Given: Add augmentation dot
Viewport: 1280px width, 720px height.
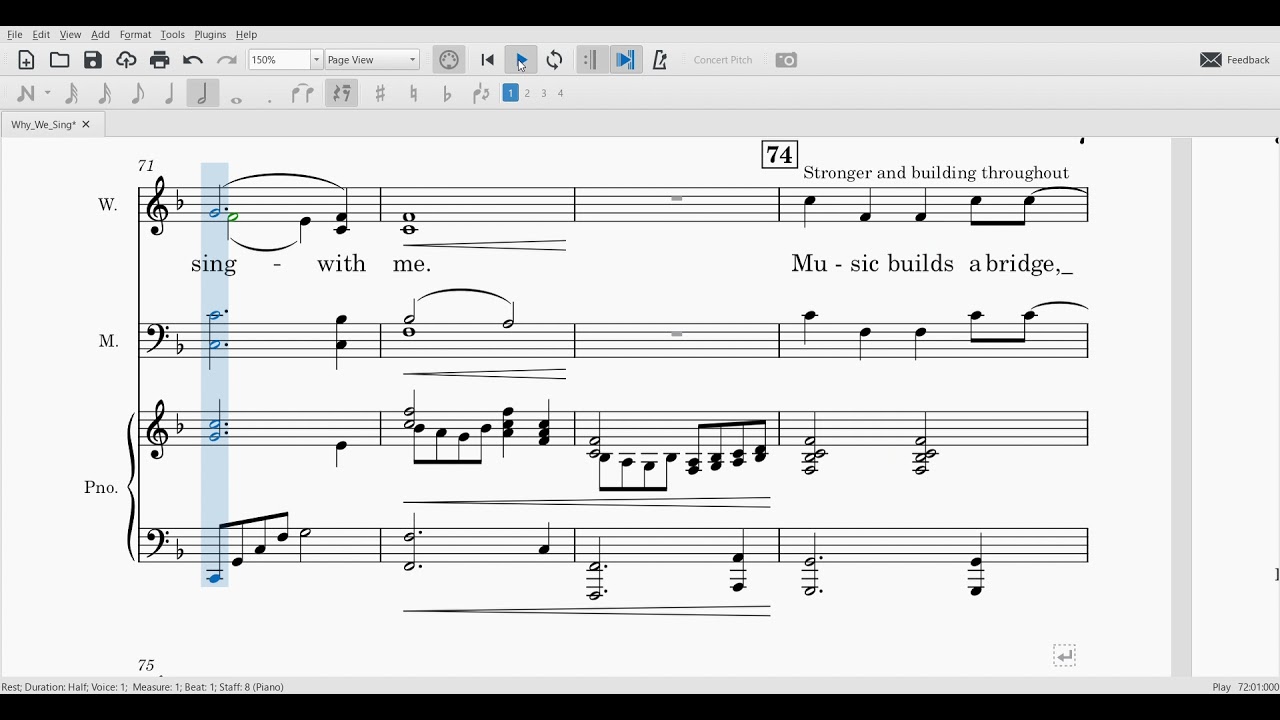Looking at the screenshot, I should (270, 99).
